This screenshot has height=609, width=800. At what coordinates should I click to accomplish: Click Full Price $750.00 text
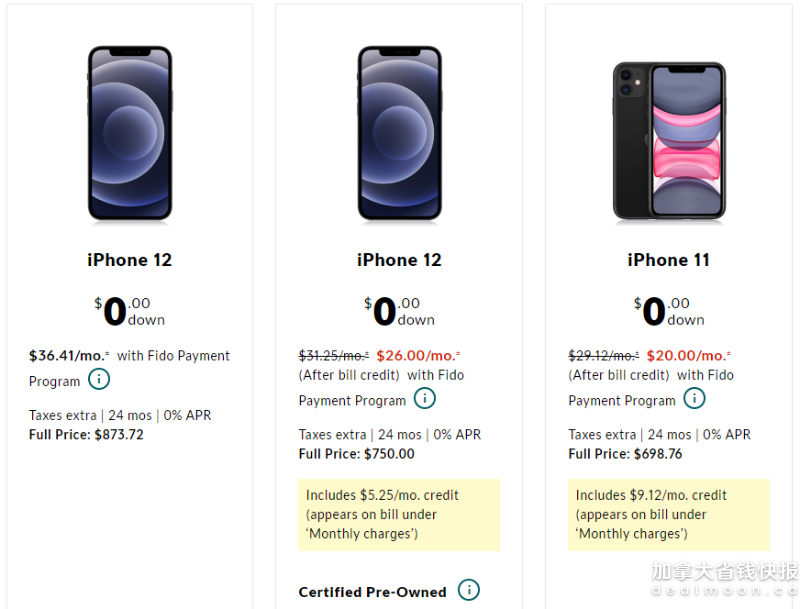(x=357, y=454)
